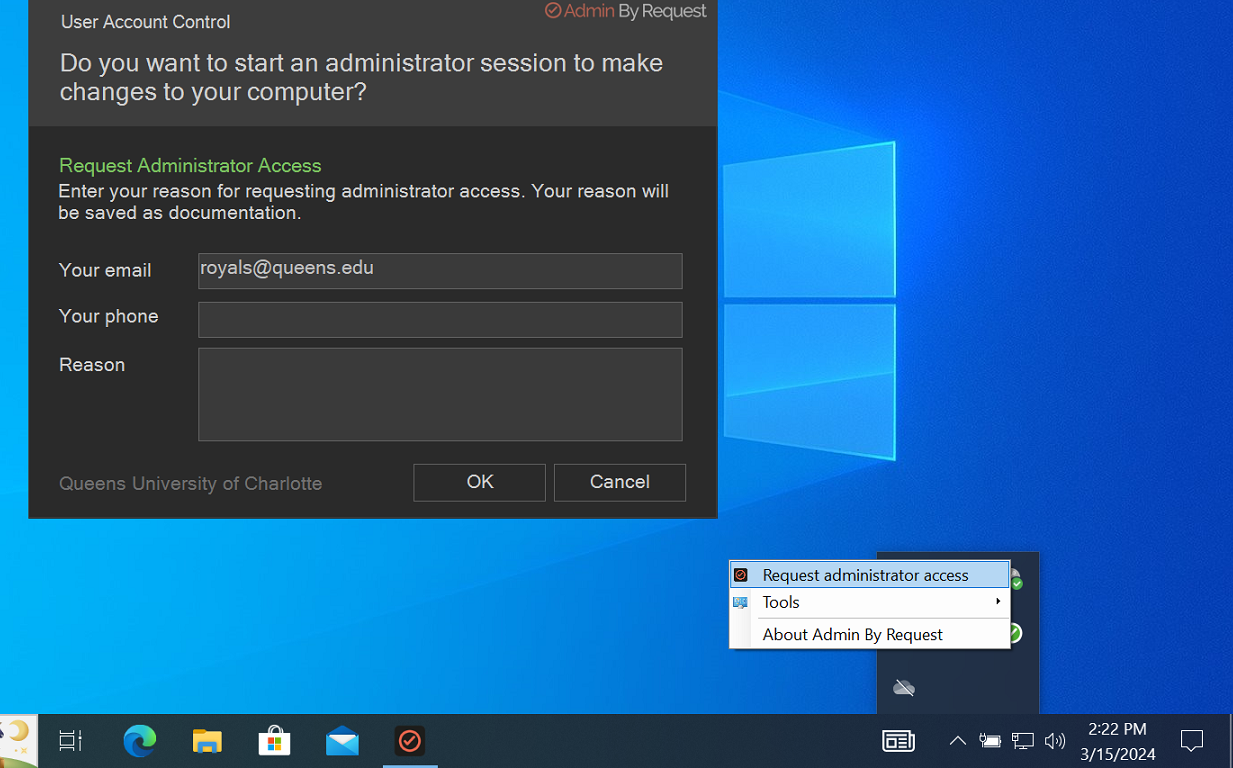This screenshot has height=768, width=1233.
Task: Click the Admin By Request logo
Action: point(626,11)
